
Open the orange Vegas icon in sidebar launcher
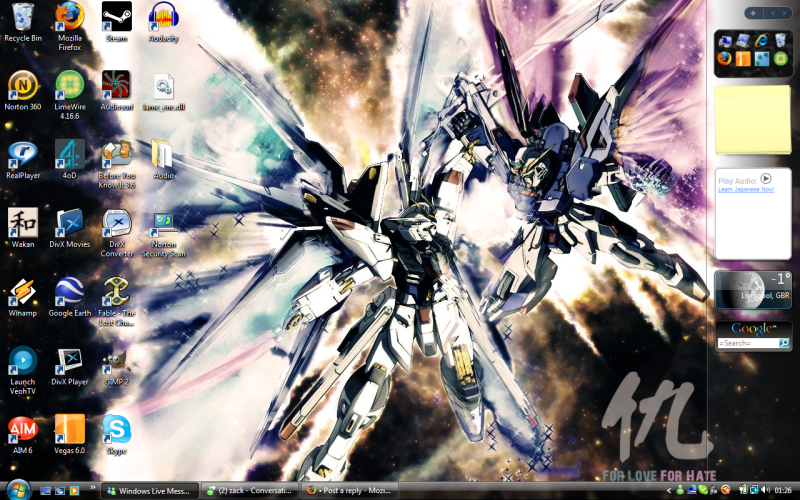pos(743,59)
